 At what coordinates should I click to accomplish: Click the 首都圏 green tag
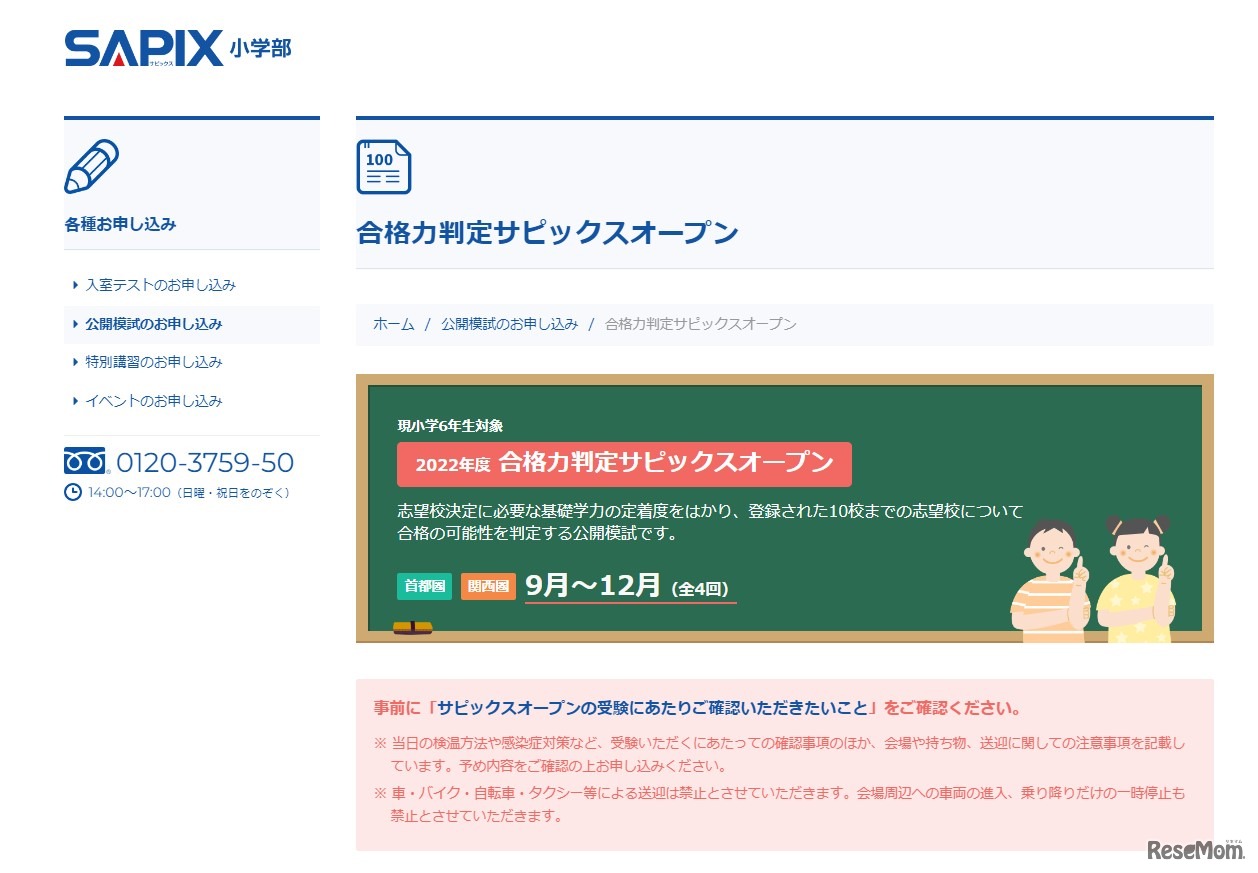pyautogui.click(x=425, y=586)
